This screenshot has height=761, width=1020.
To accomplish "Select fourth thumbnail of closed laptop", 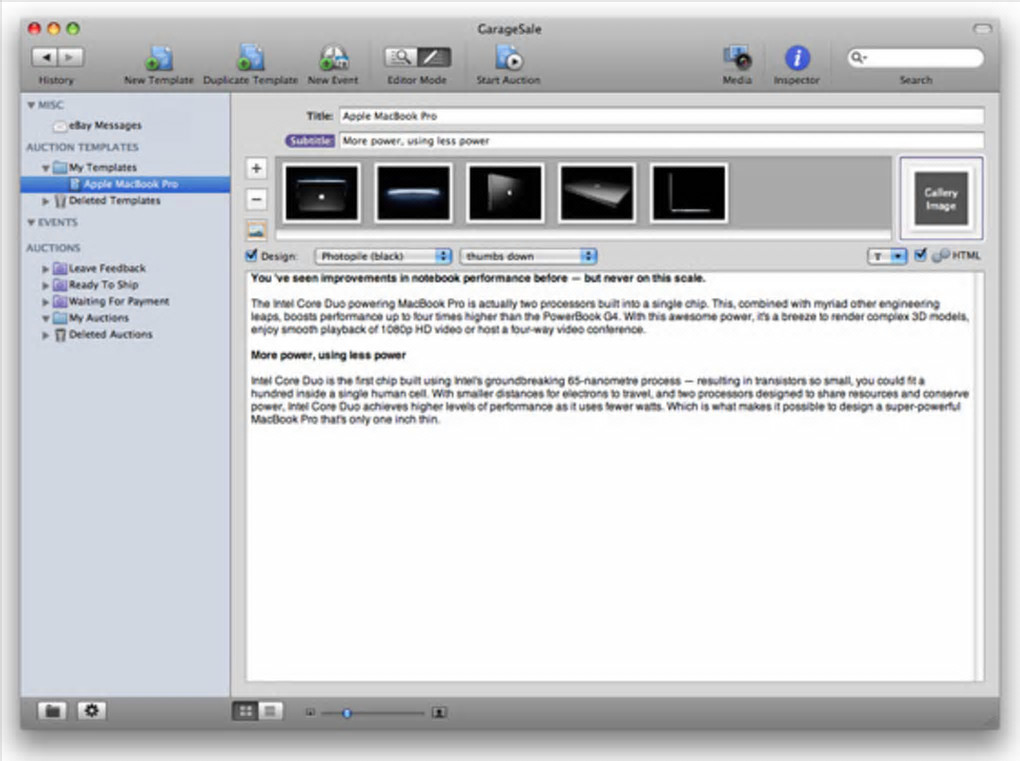I will tap(597, 193).
